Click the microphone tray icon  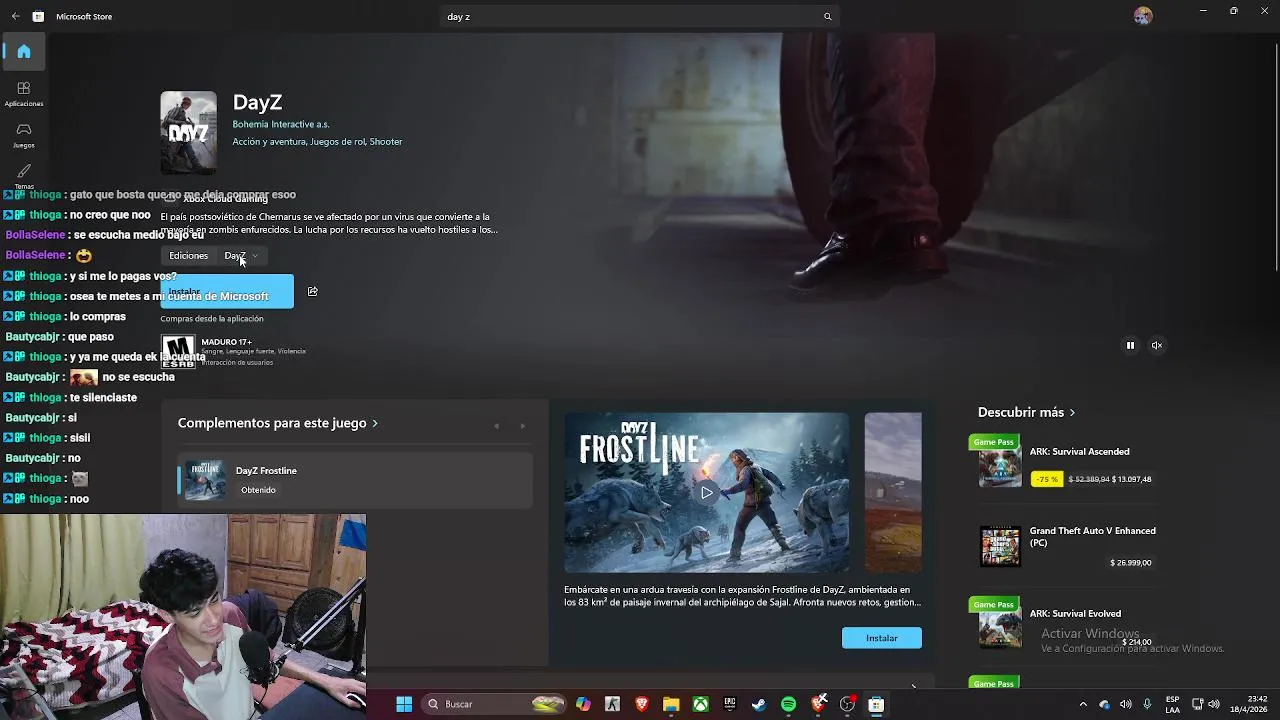tap(1147, 704)
